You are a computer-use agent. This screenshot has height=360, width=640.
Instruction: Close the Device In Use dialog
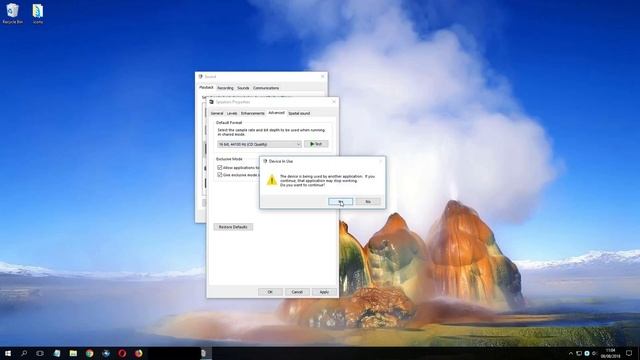[x=380, y=161]
